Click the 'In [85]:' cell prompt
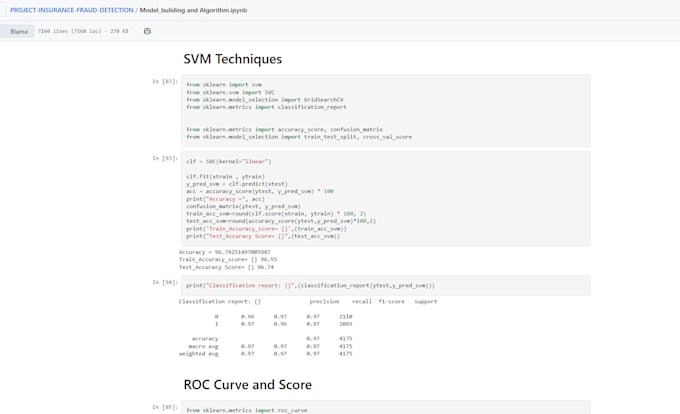 pyautogui.click(x=165, y=407)
